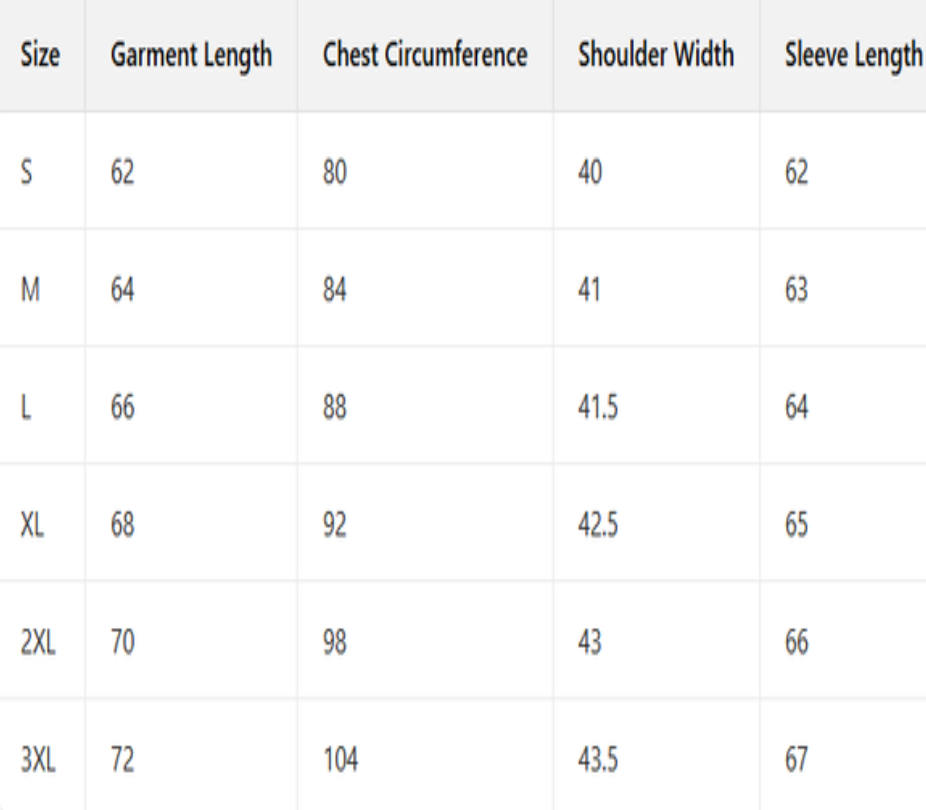926x810 pixels.
Task: Click chest circumference value 80 for size S
Action: tap(335, 173)
